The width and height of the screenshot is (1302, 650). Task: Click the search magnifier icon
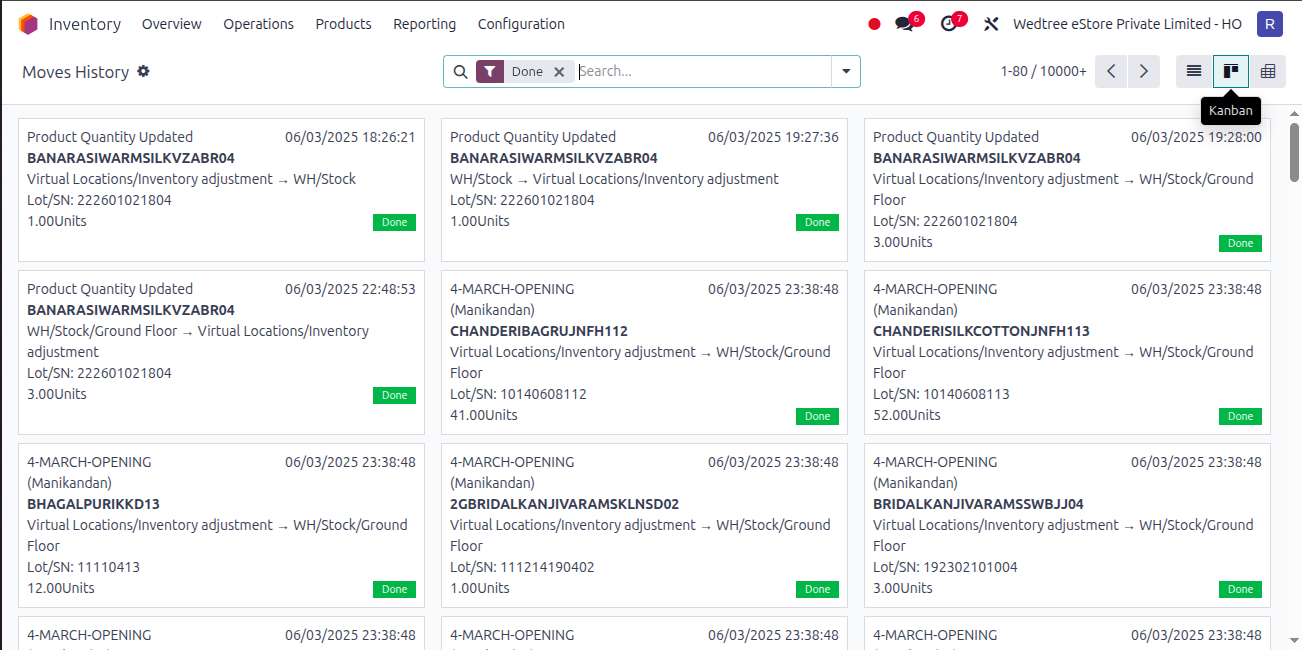tap(460, 72)
